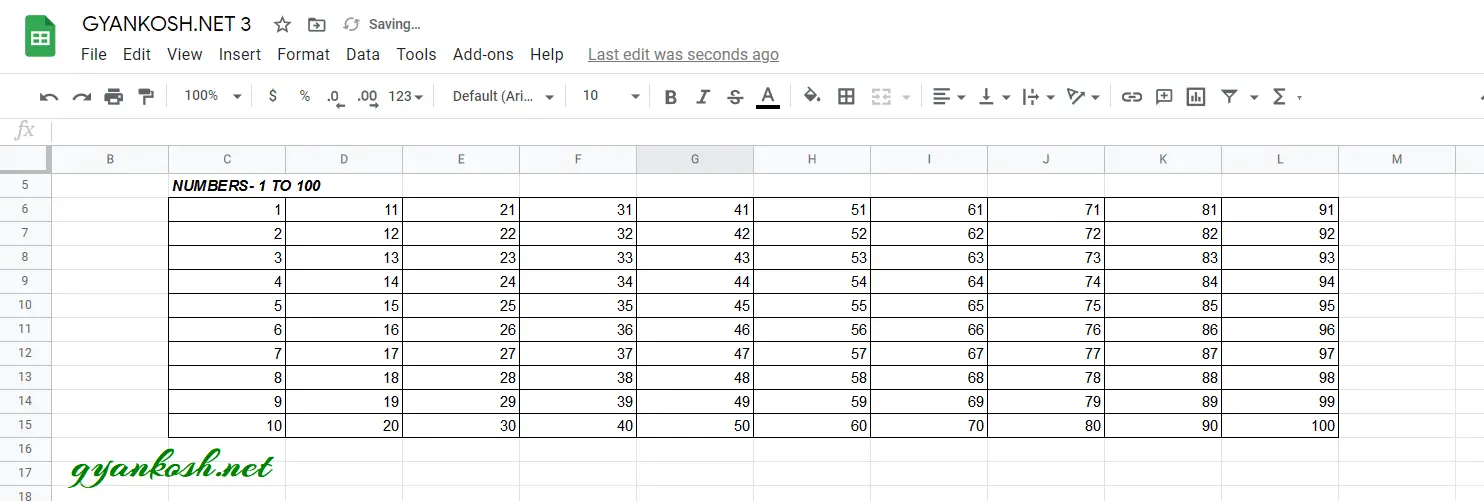Open the Fill color bucket
1484x501 pixels.
click(812, 96)
